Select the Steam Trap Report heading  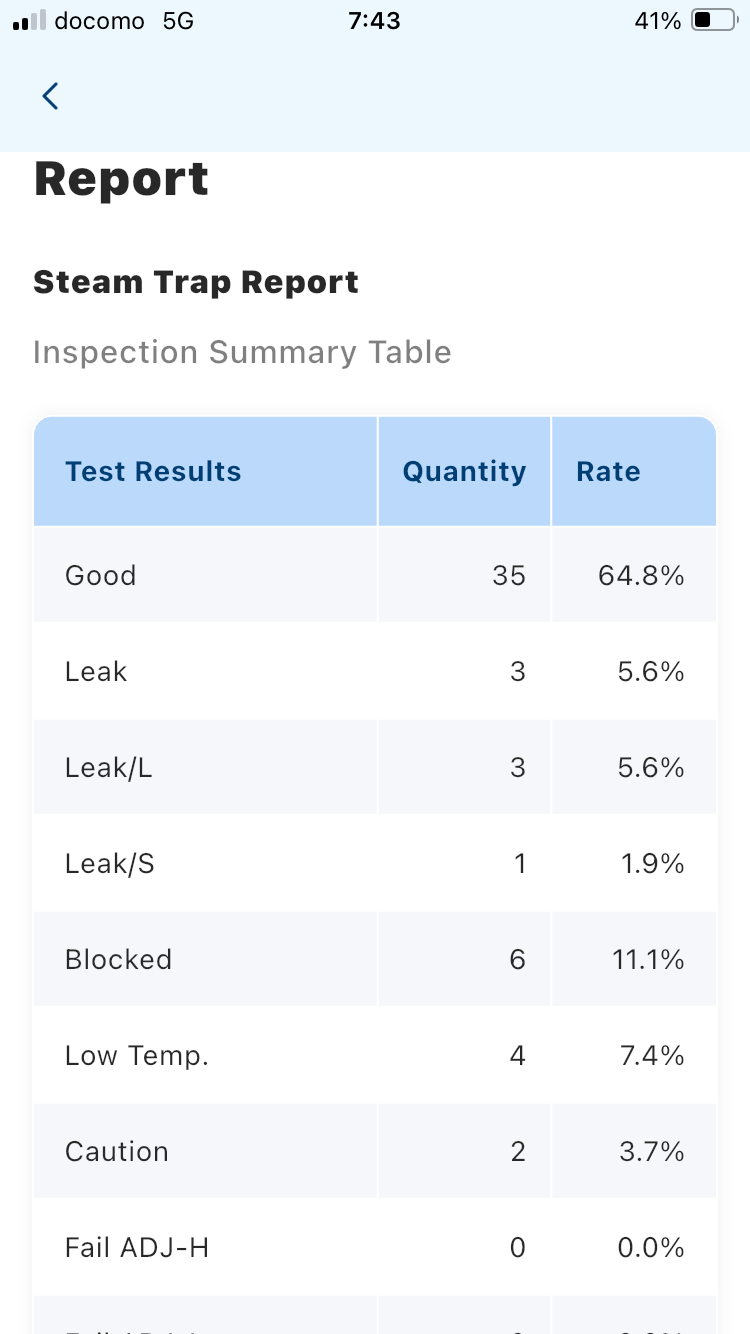196,282
